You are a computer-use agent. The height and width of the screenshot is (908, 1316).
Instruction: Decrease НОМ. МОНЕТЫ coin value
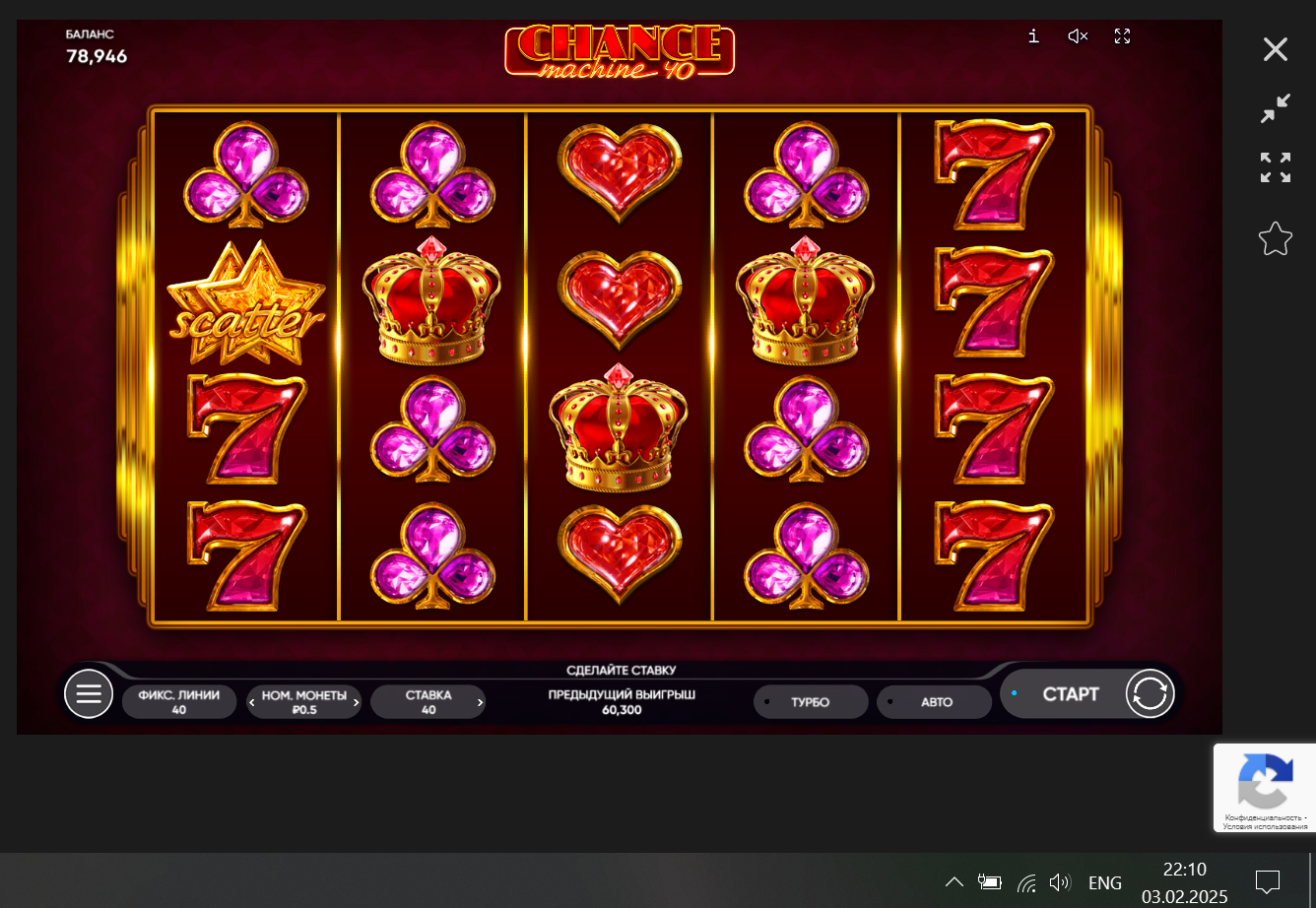(252, 702)
